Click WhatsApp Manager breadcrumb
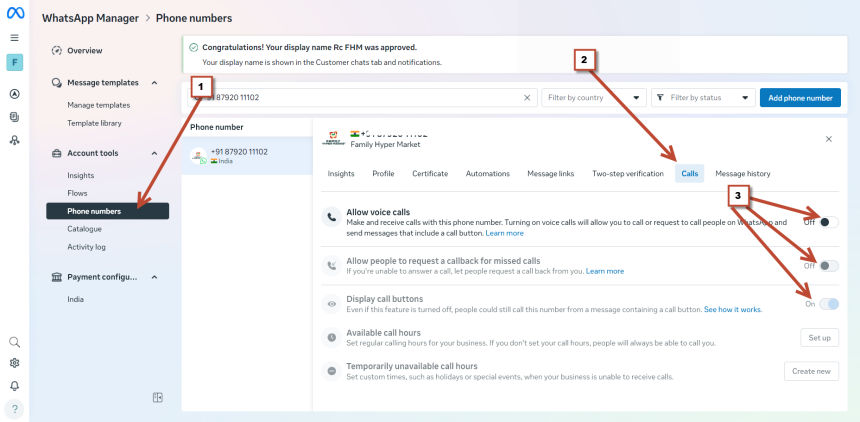Image resolution: width=860 pixels, height=422 pixels. (90, 18)
